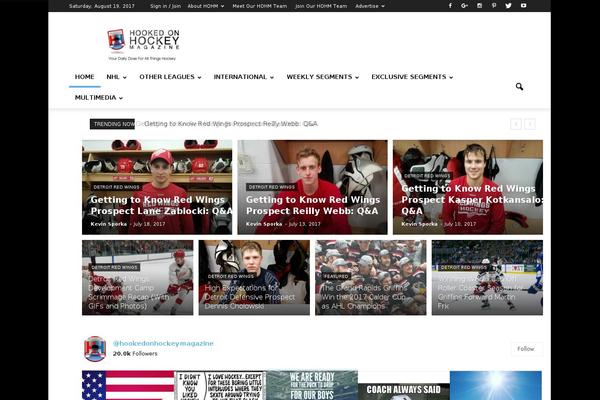This screenshot has width=600, height=400.
Task: Expand the Exclusive Segments menu
Action: click(x=412, y=77)
